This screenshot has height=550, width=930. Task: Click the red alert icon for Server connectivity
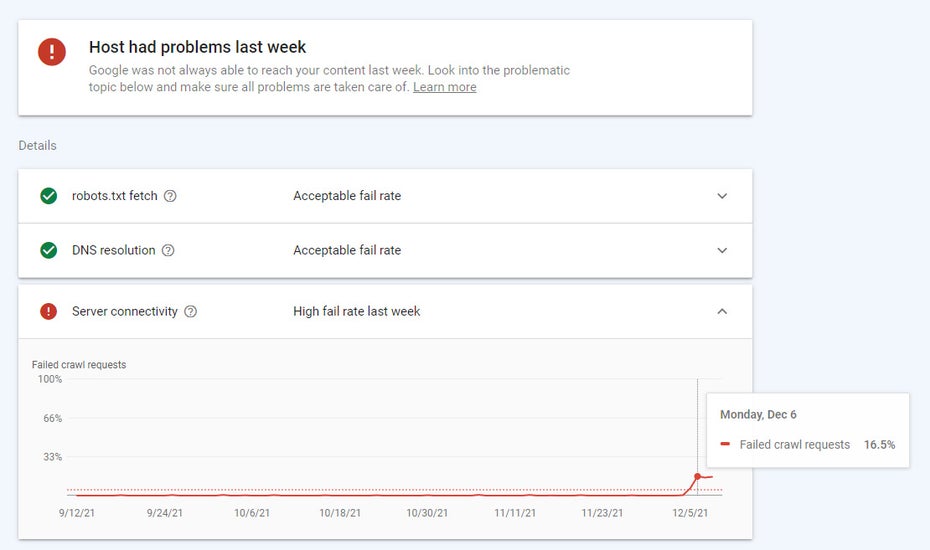[48, 312]
